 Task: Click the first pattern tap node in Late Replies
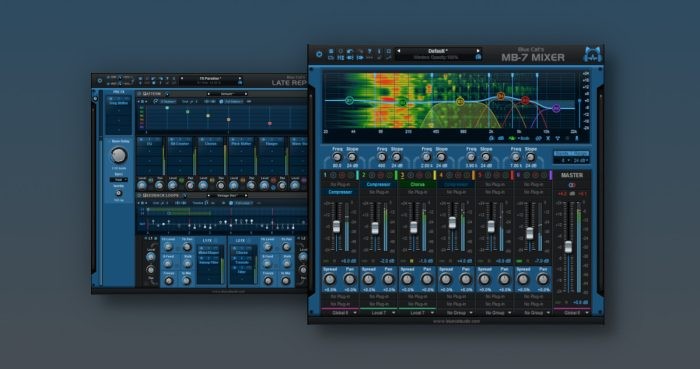pyautogui.click(x=167, y=108)
